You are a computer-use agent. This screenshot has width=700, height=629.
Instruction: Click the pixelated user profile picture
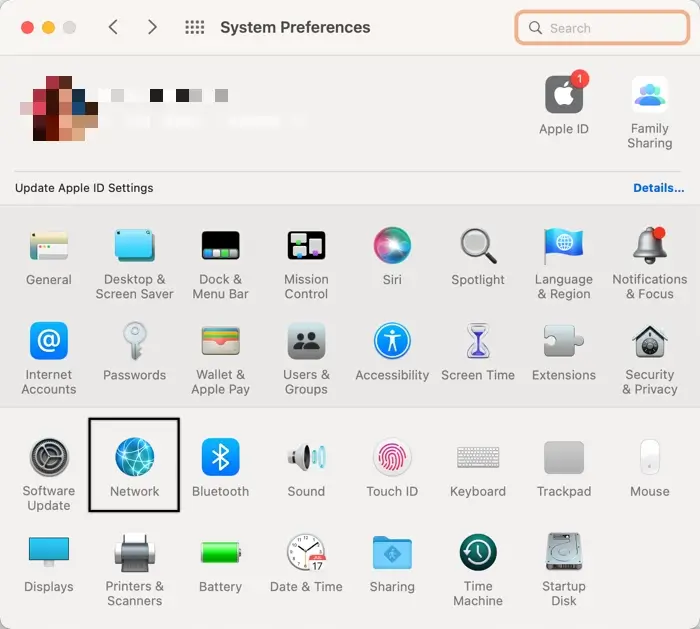pyautogui.click(x=59, y=108)
